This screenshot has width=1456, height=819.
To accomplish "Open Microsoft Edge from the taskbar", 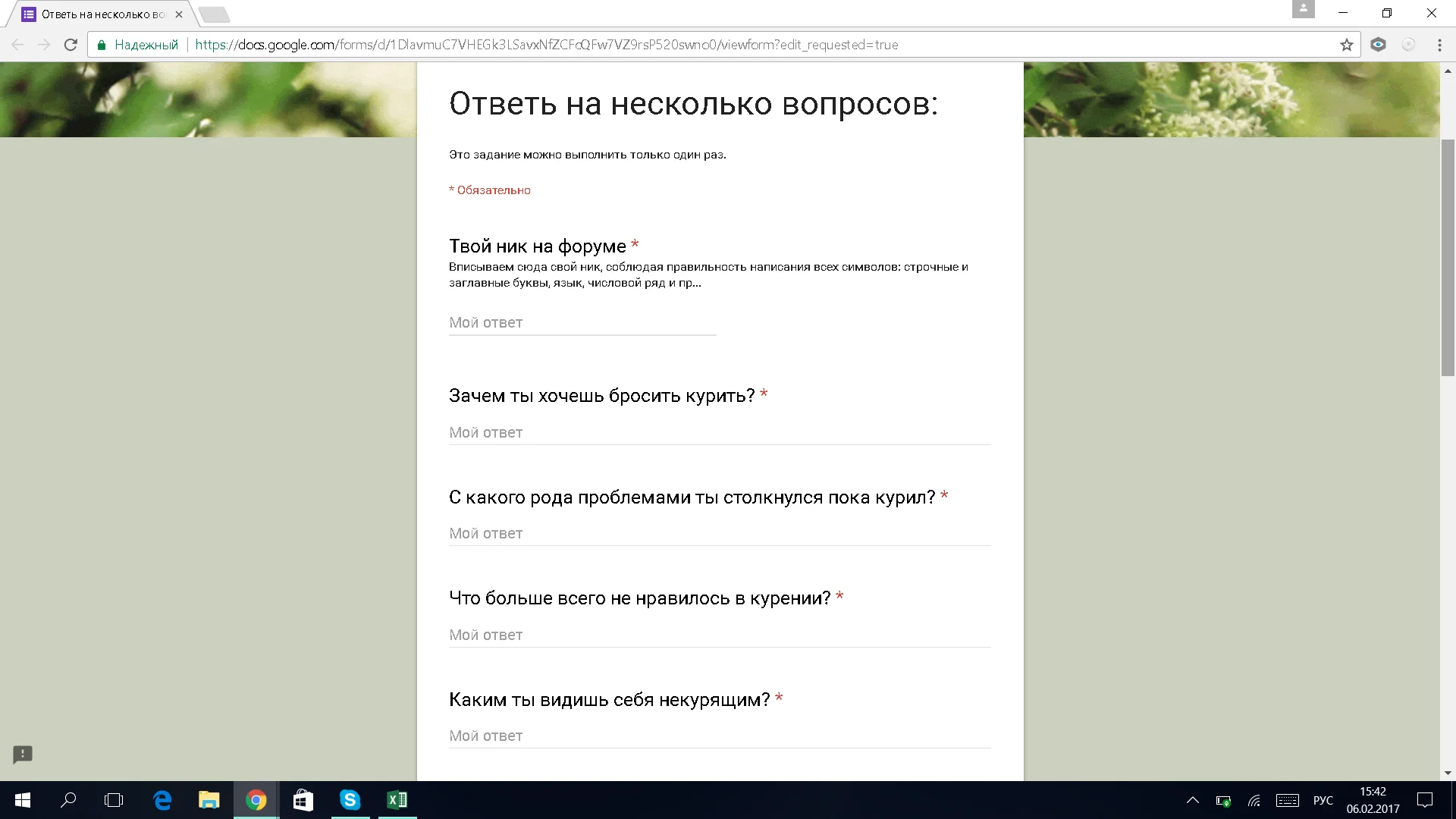I will 162,800.
